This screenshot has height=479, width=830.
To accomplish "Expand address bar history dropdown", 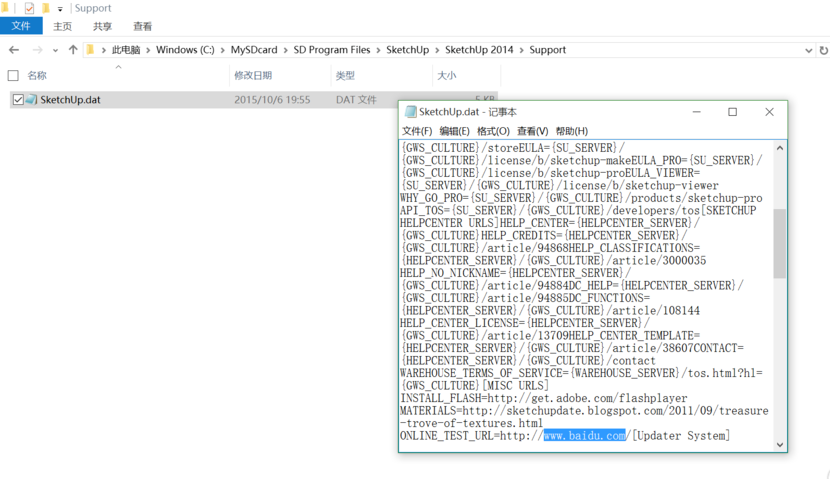I will pos(808,50).
